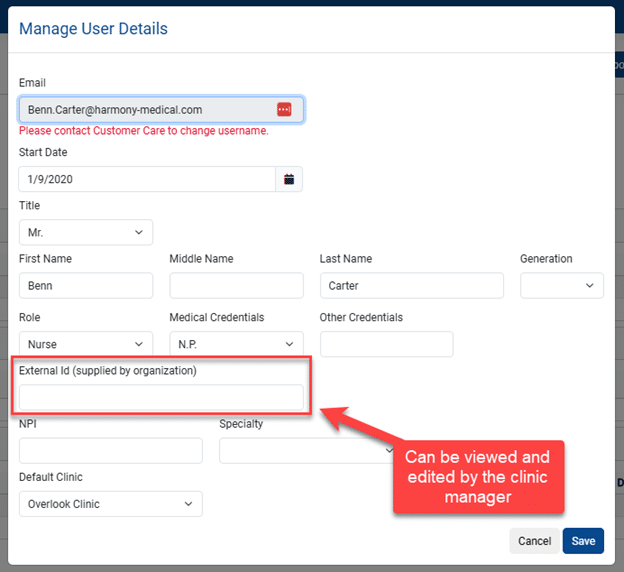Screen dimensions: 624x572
Task: Click the Save button
Action: [x=583, y=541]
